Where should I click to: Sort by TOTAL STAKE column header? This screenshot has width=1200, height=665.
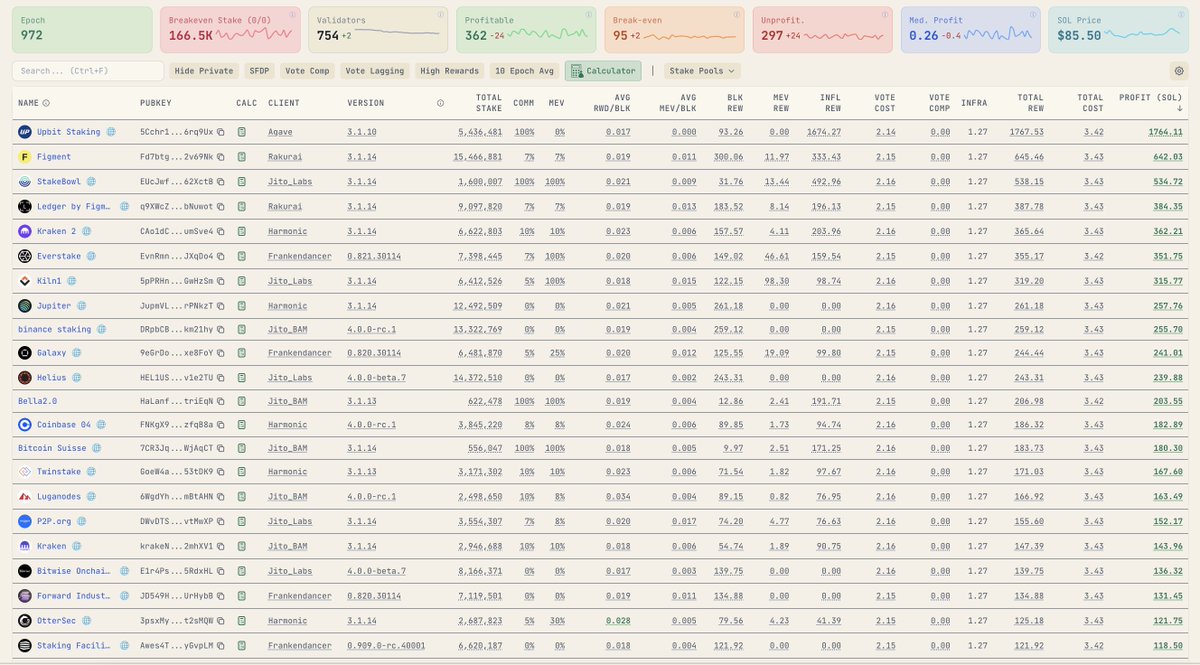[x=489, y=103]
